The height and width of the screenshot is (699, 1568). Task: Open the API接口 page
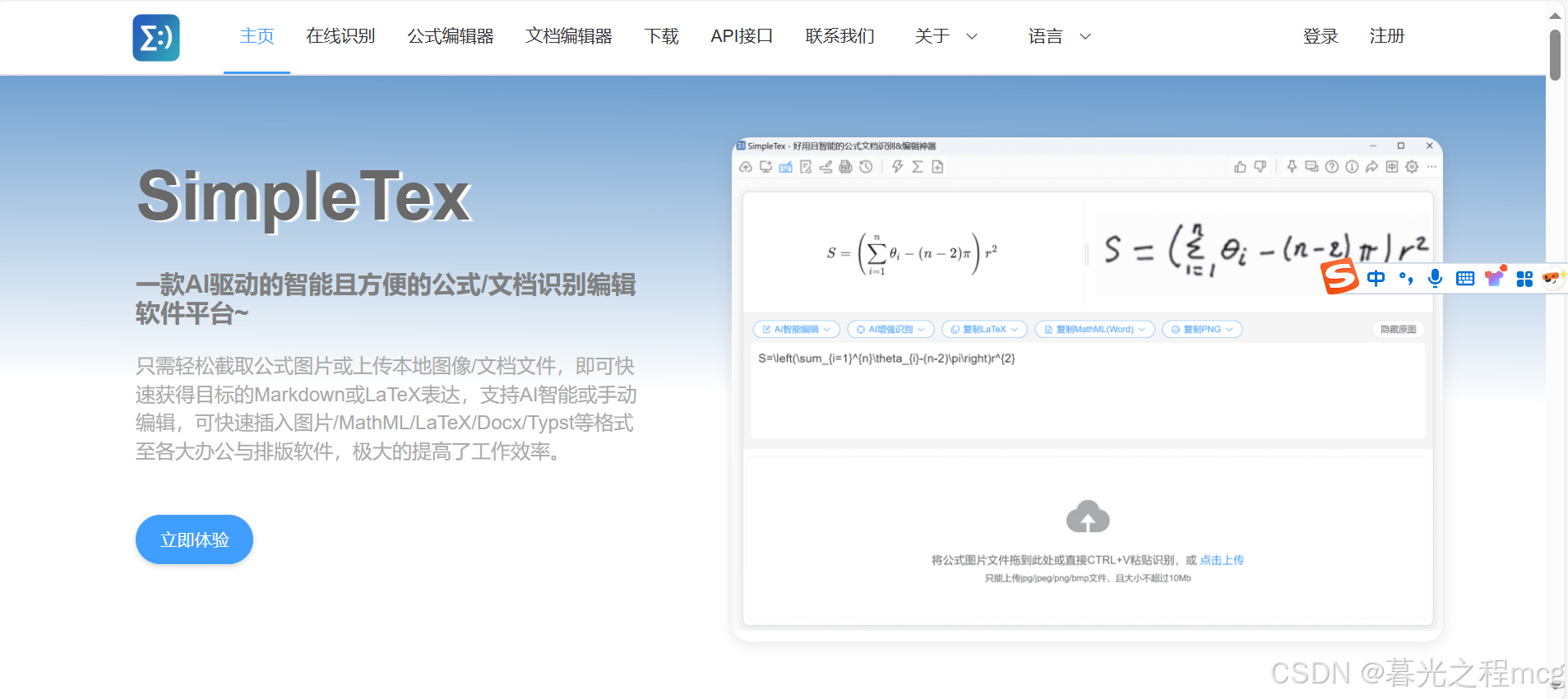742,36
